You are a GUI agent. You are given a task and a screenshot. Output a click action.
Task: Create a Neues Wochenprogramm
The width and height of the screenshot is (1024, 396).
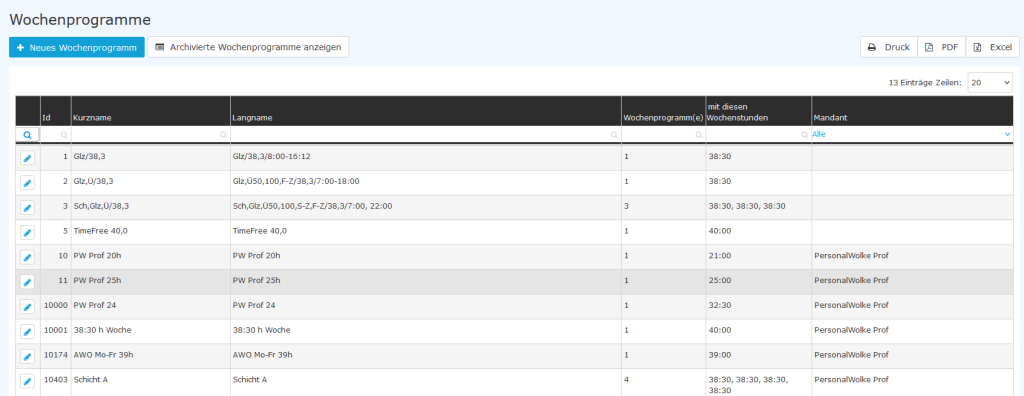click(x=77, y=47)
